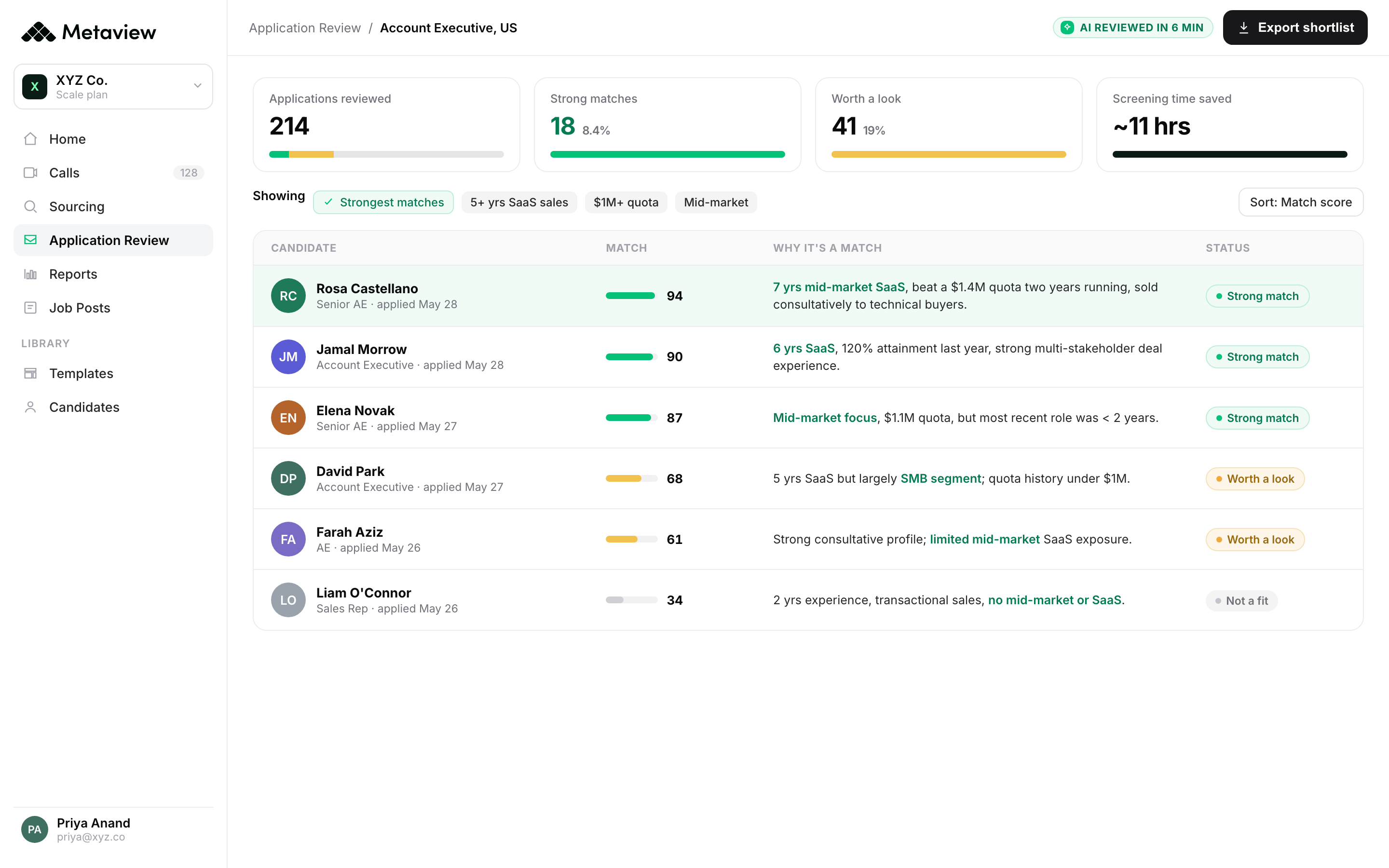Screen dimensions: 1389x868
Task: Go to Home in the sidebar
Action: [113, 139]
